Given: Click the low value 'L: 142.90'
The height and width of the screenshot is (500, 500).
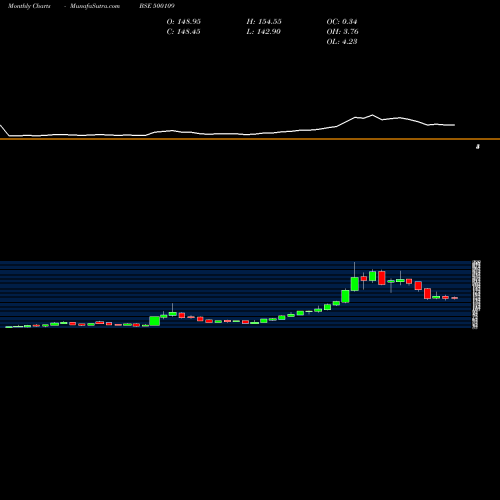Looking at the screenshot, I should pos(264,32).
